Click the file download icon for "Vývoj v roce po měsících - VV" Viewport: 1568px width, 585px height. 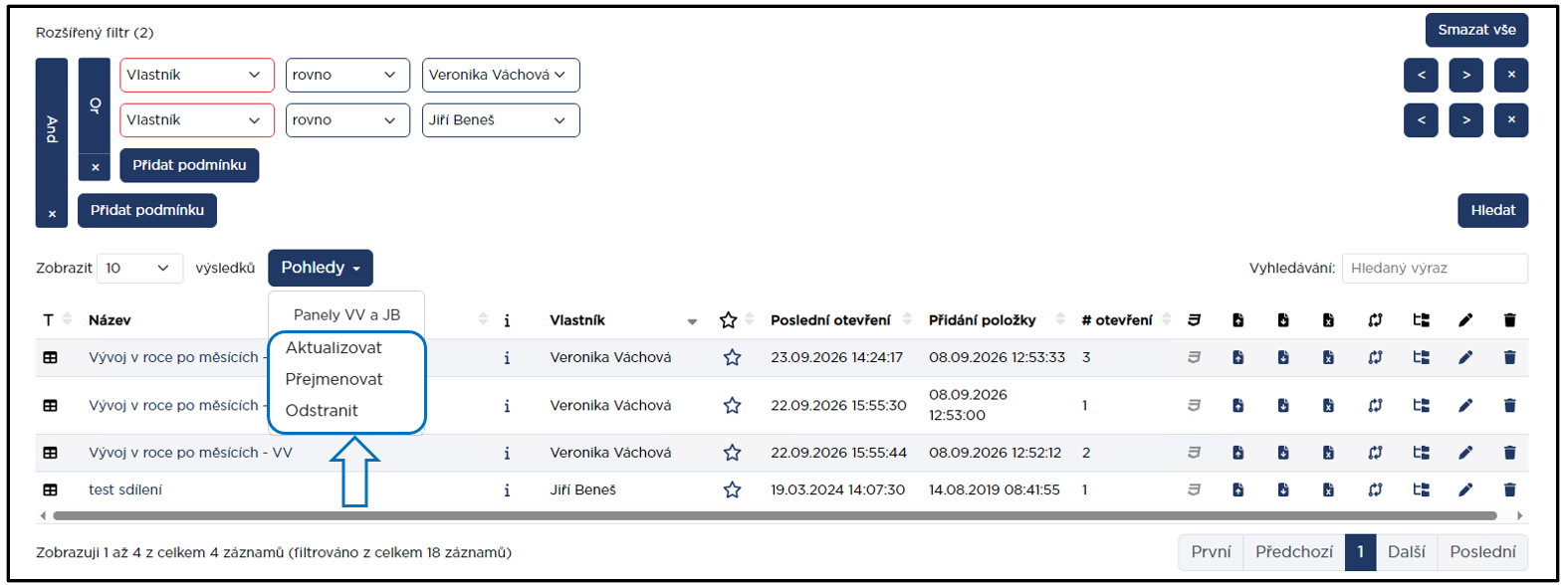[x=1283, y=453]
